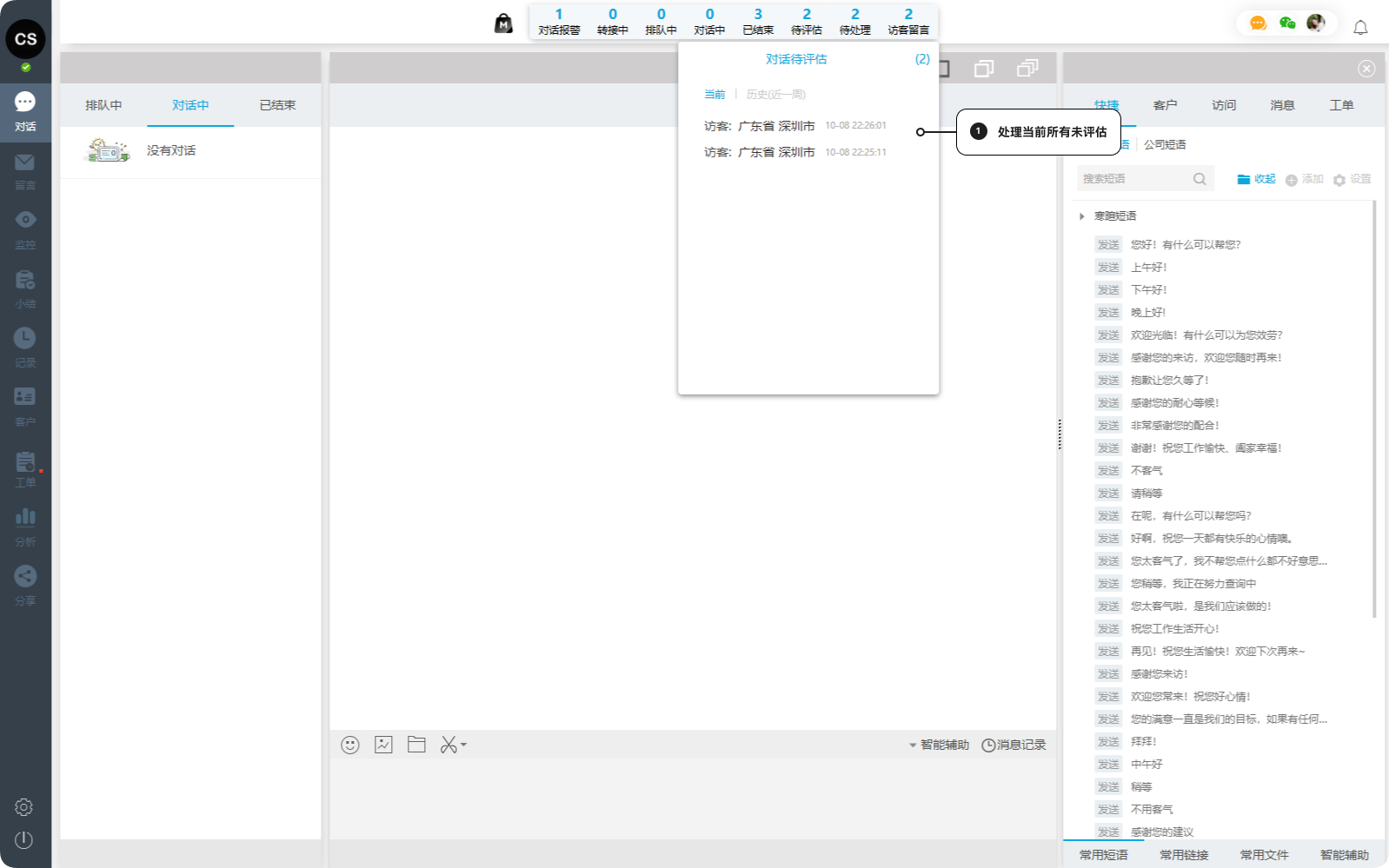Click the image send icon
This screenshot has height=868, width=1389.
[383, 745]
